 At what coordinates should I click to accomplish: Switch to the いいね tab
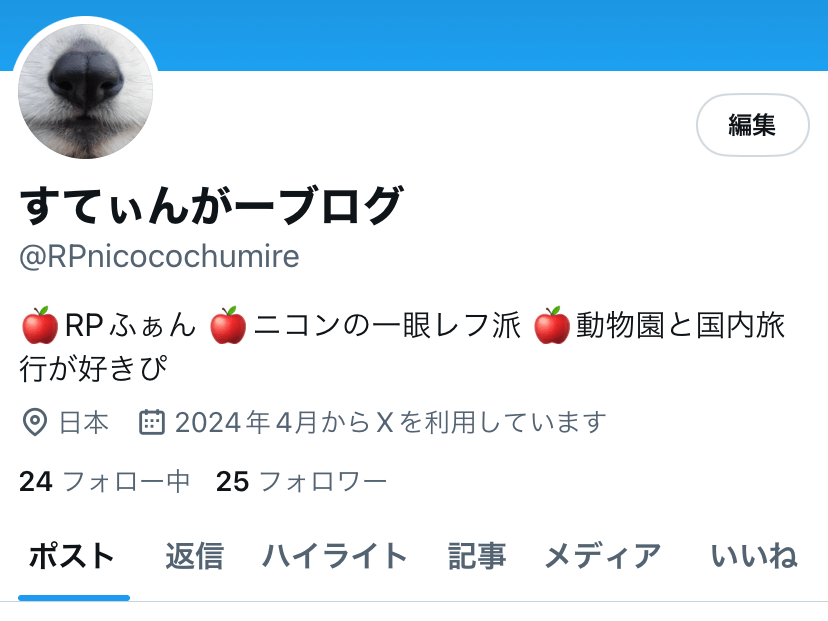pyautogui.click(x=754, y=557)
